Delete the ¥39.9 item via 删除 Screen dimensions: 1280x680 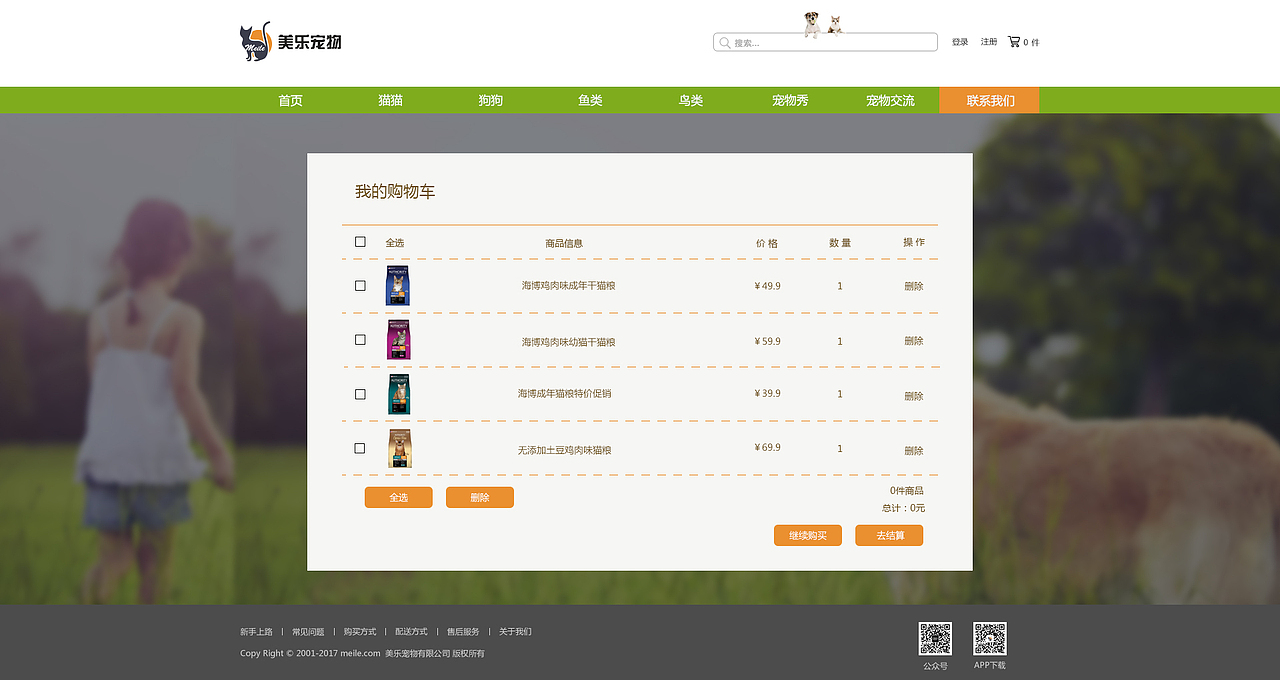pos(914,396)
